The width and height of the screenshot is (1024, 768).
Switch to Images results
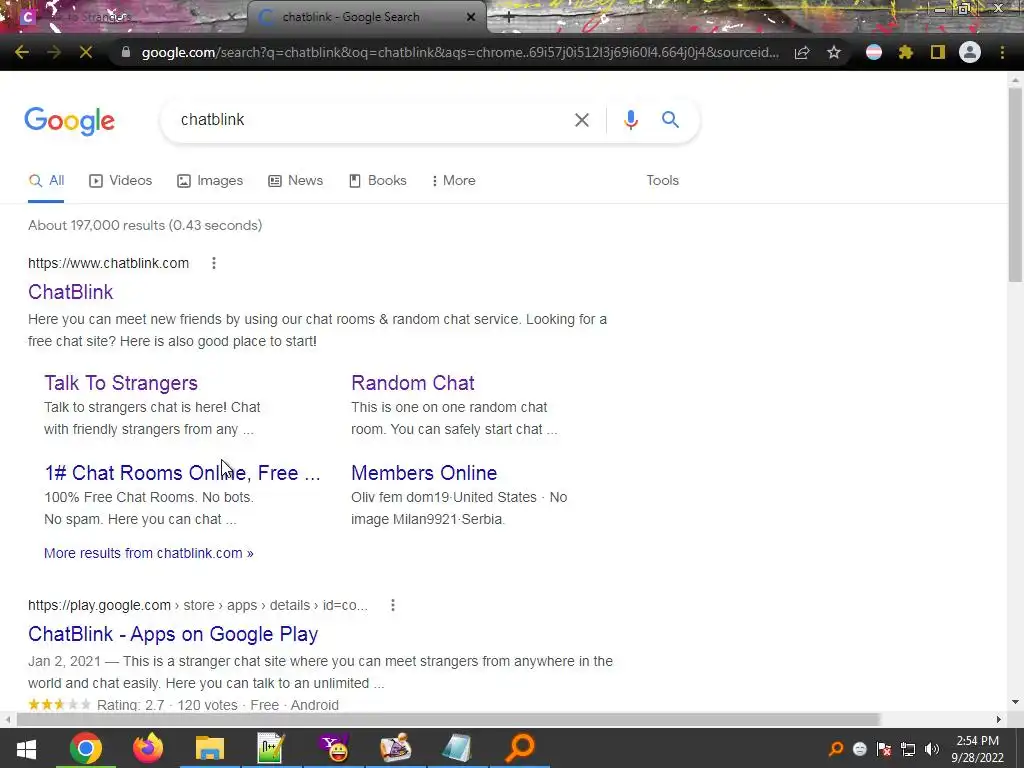click(210, 181)
